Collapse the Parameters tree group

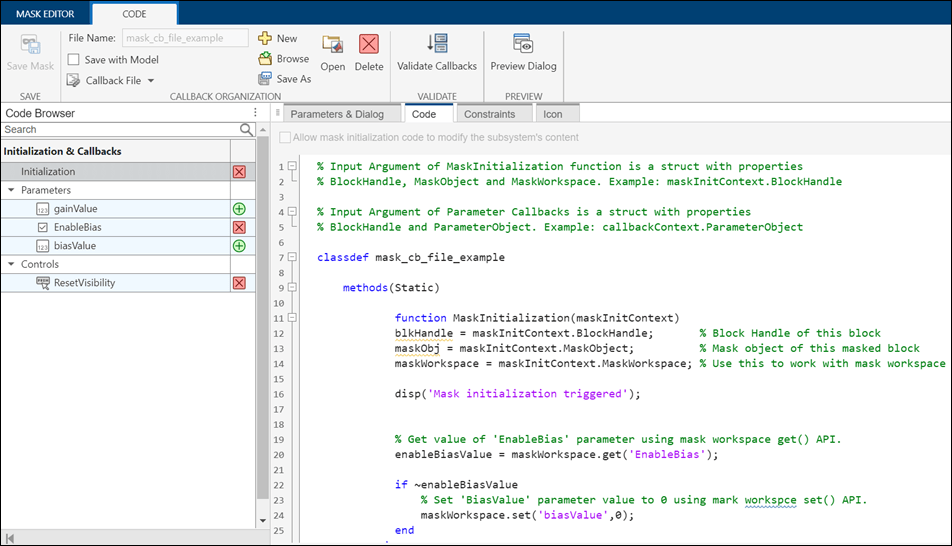click(x=10, y=190)
